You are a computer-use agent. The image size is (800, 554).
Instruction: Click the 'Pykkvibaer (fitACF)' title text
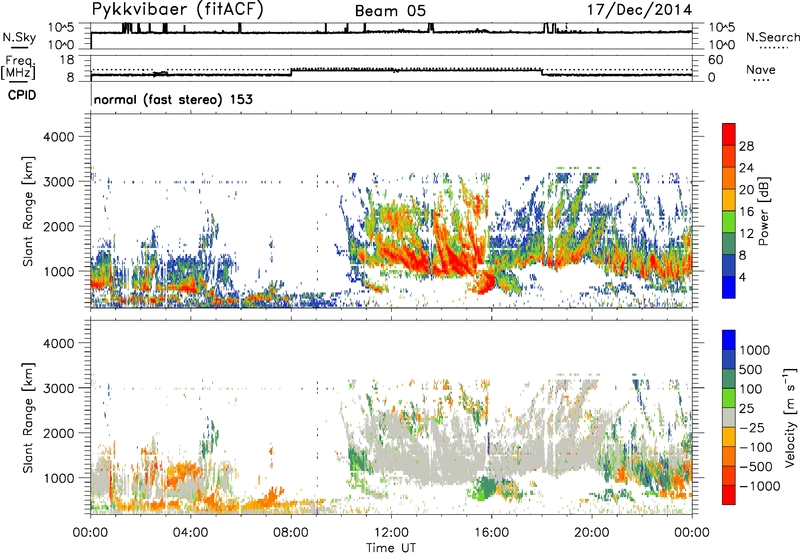(x=178, y=10)
